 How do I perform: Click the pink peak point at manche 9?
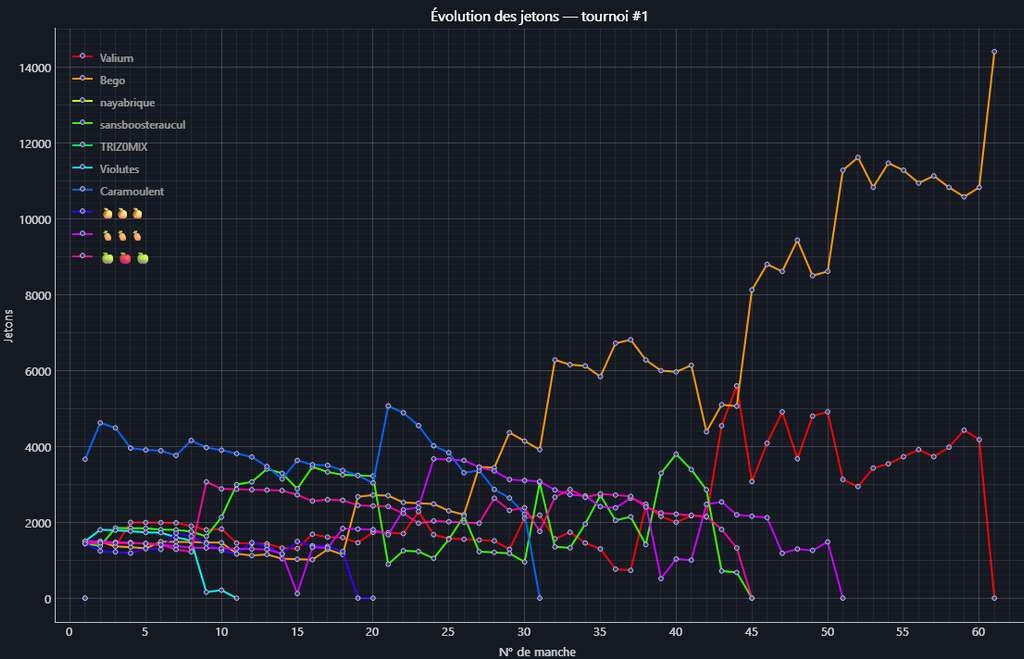pos(206,482)
